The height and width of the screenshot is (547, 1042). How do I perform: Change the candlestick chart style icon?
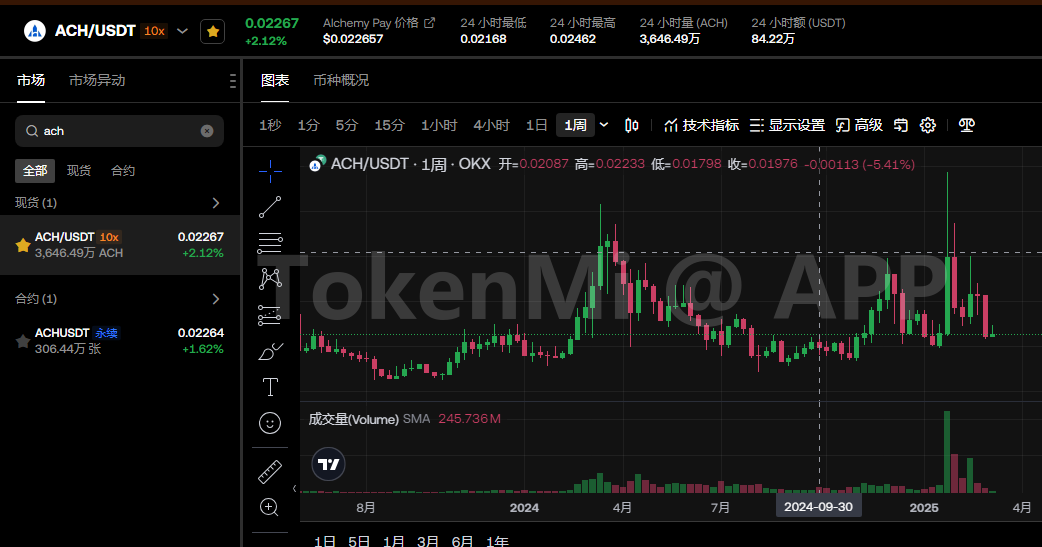631,125
